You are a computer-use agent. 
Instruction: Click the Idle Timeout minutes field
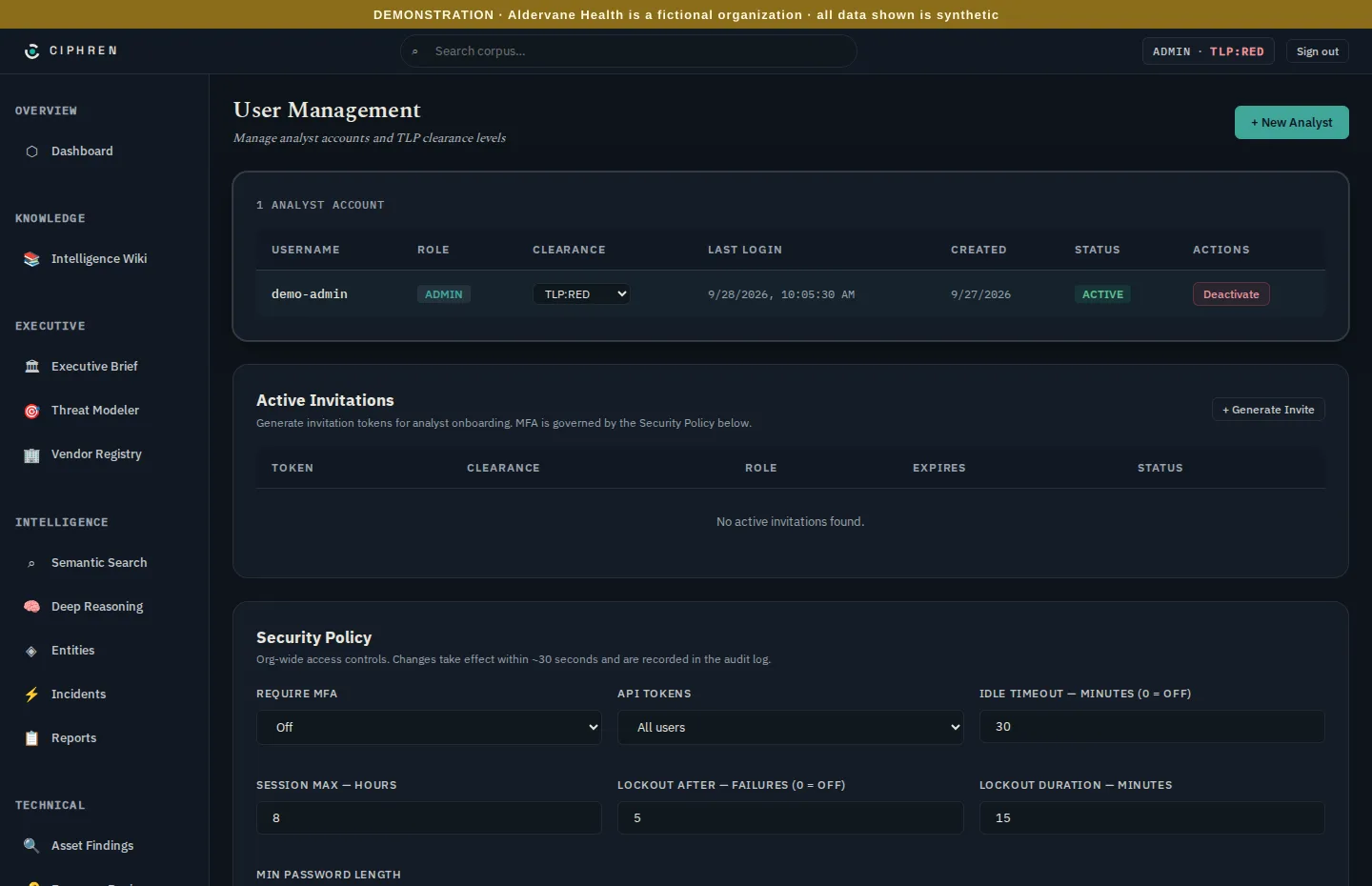point(1152,727)
